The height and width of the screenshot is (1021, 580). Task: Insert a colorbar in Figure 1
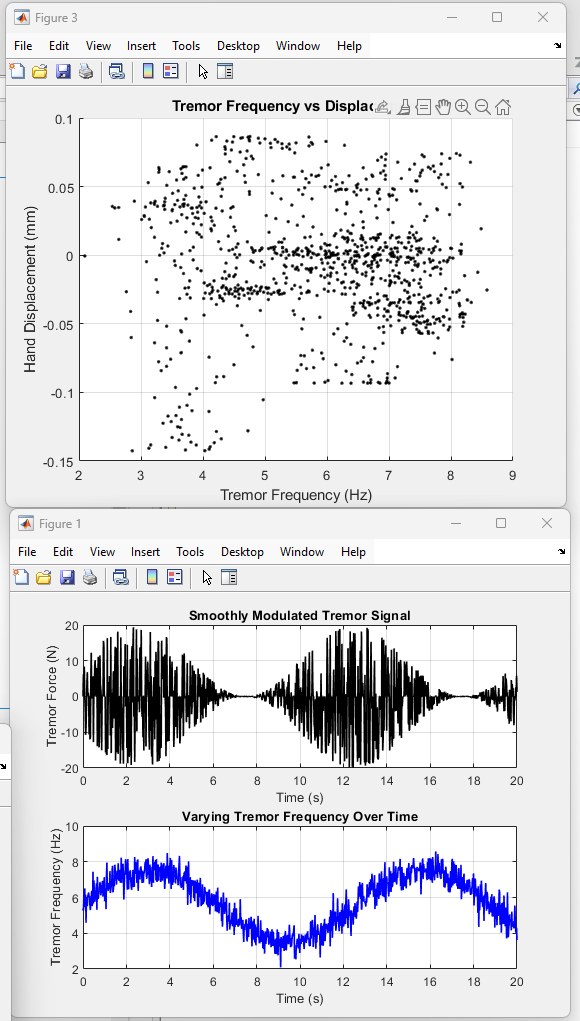tap(152, 578)
